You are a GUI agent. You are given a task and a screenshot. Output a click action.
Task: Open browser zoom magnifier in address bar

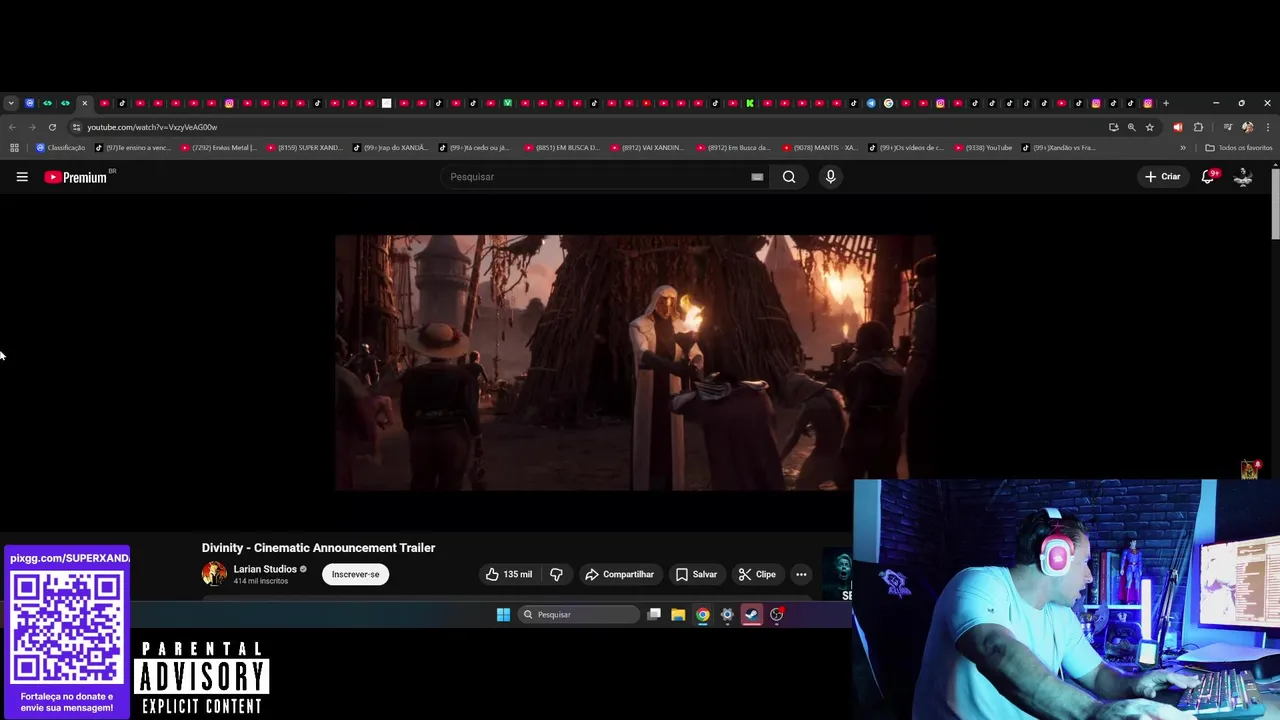(x=1132, y=127)
